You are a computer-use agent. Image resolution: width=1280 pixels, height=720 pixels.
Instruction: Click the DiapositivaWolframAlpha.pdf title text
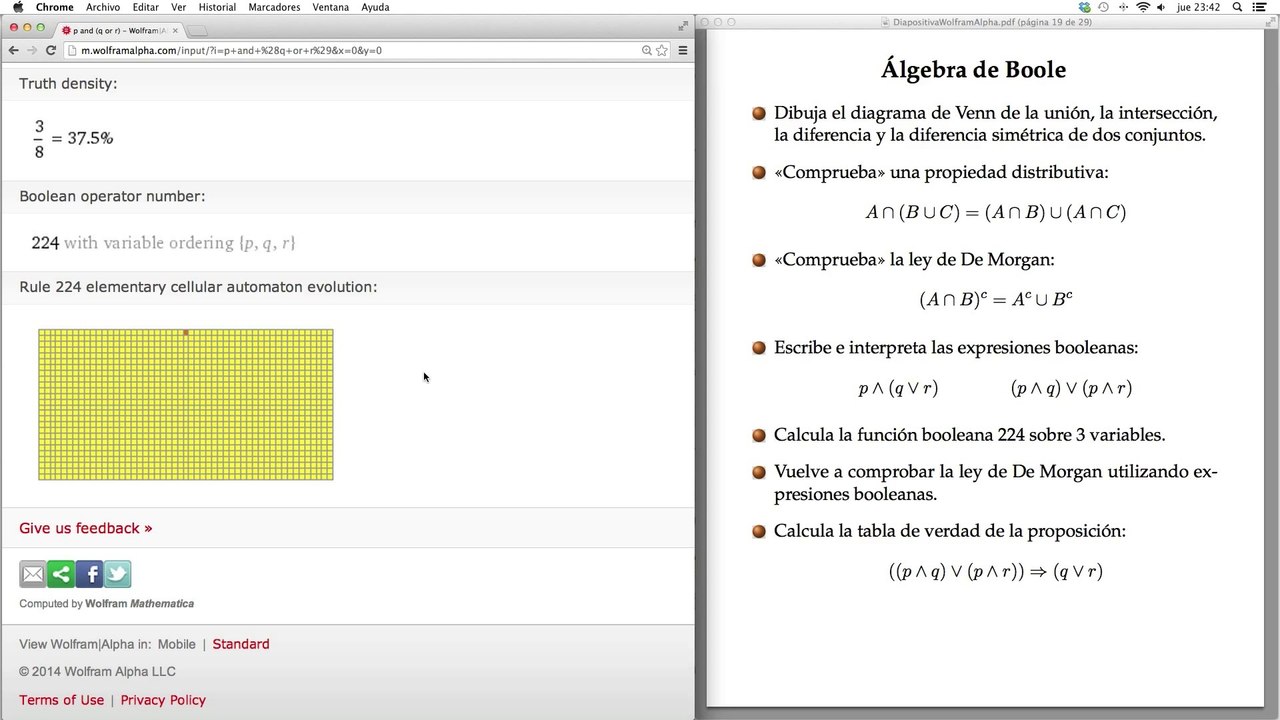coord(993,22)
